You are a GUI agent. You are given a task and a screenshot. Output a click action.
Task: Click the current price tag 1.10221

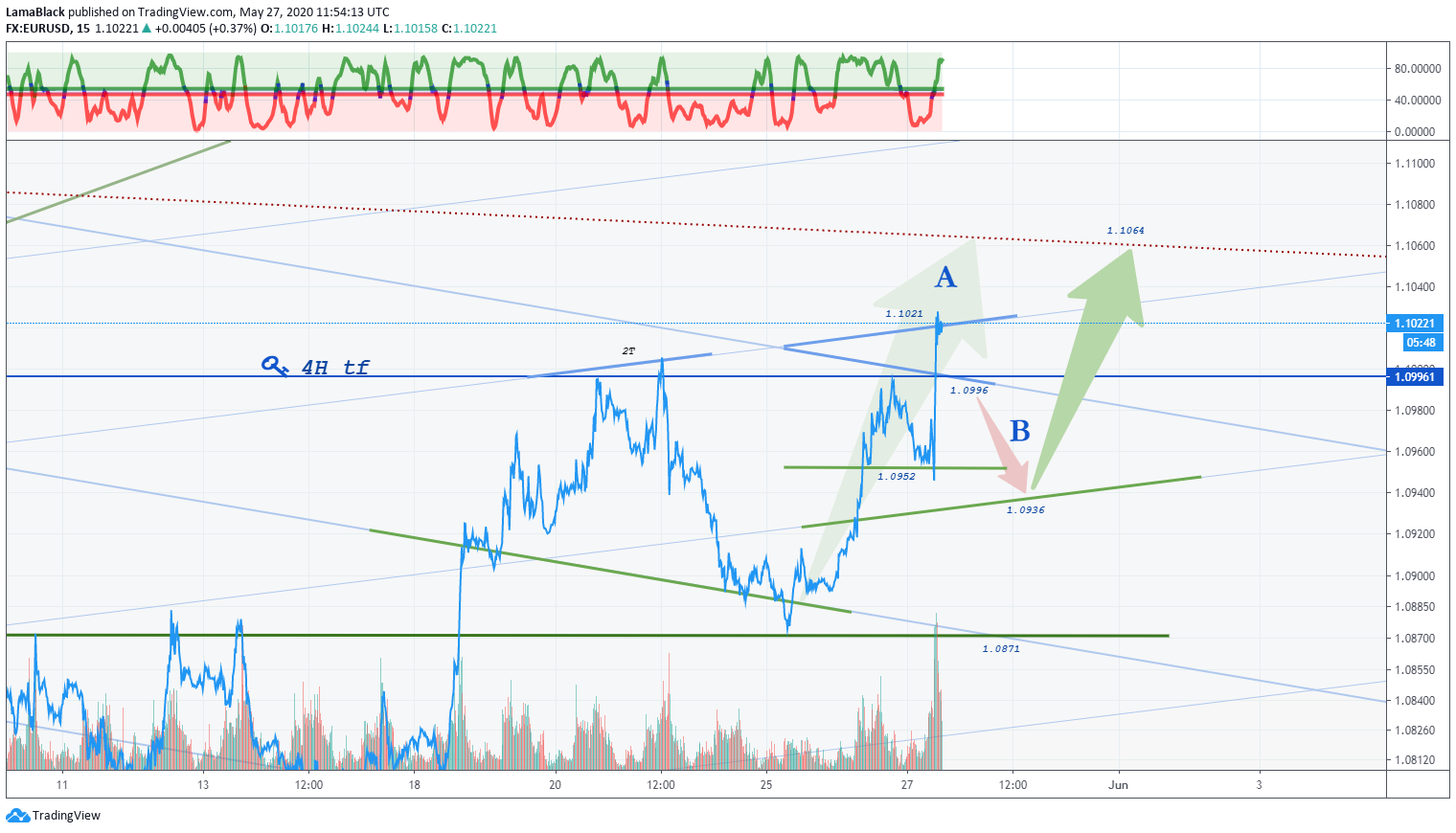pyautogui.click(x=1415, y=324)
